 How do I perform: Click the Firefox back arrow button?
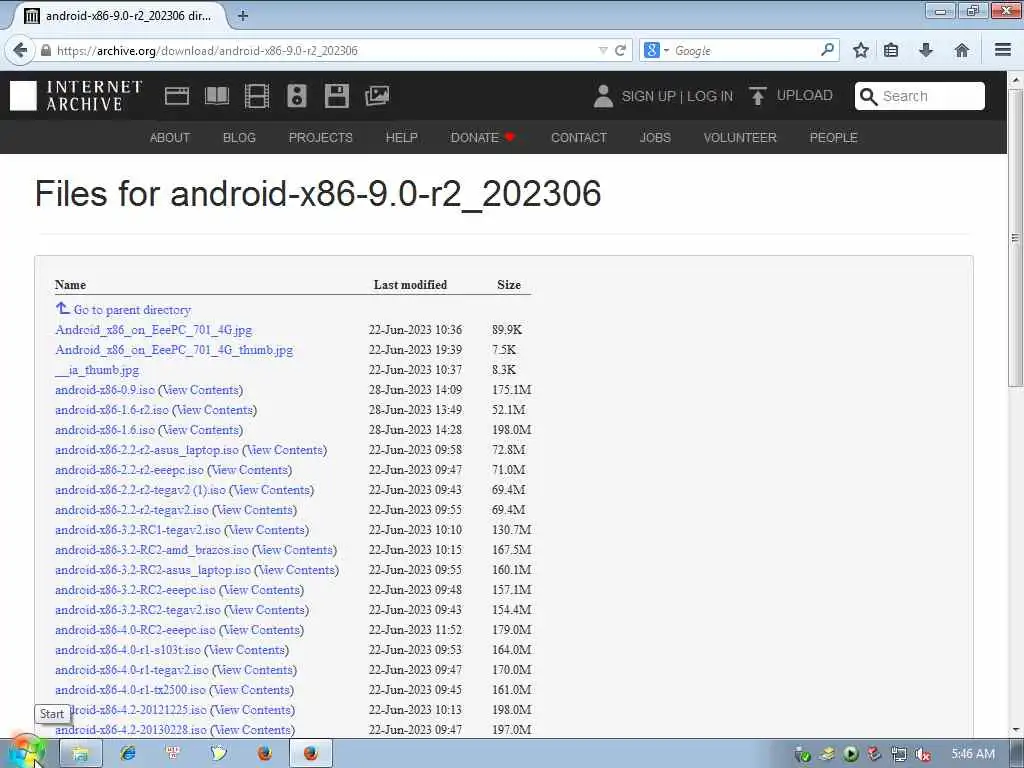pos(20,50)
